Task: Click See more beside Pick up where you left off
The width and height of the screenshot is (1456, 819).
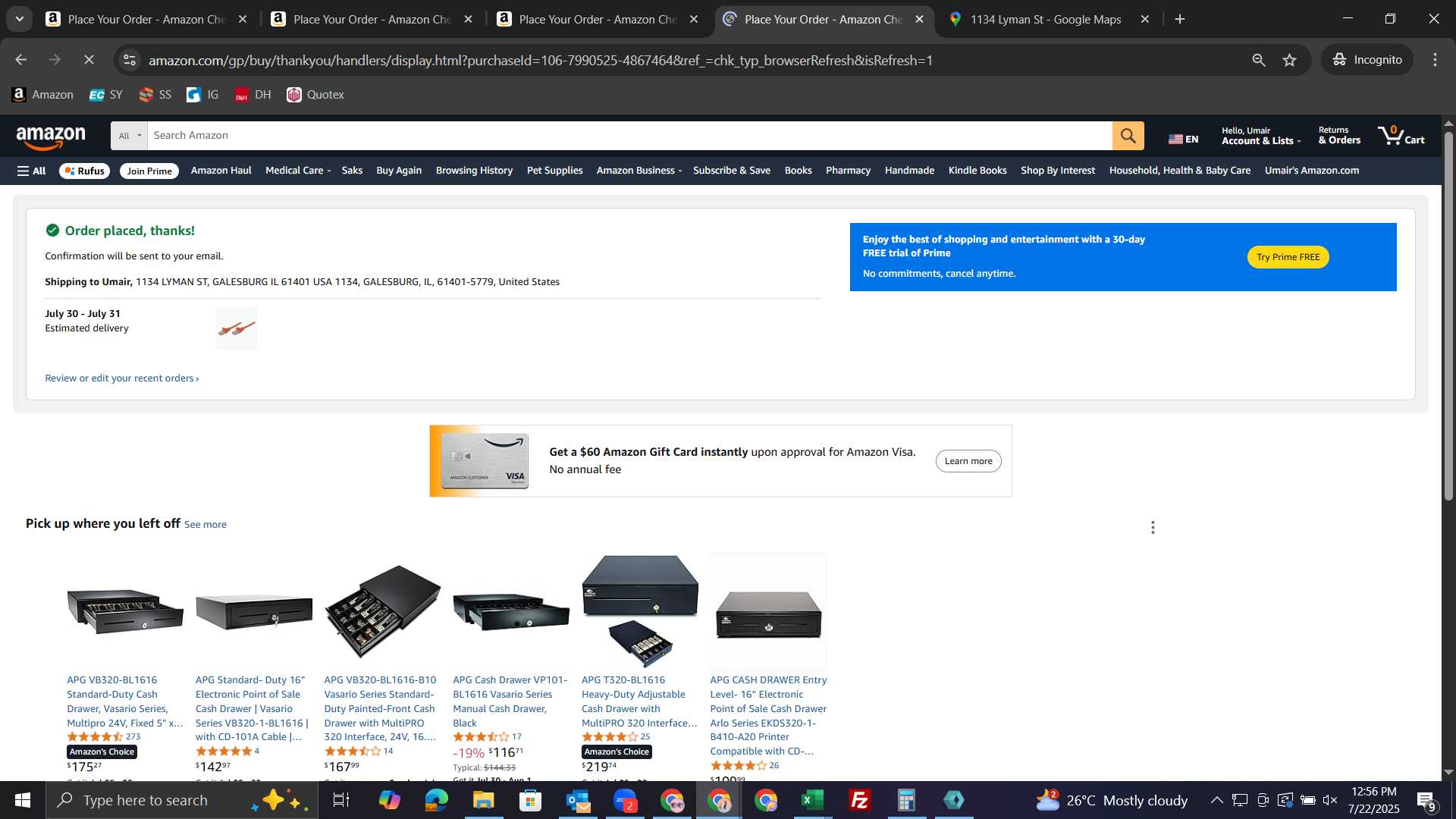Action: [206, 525]
